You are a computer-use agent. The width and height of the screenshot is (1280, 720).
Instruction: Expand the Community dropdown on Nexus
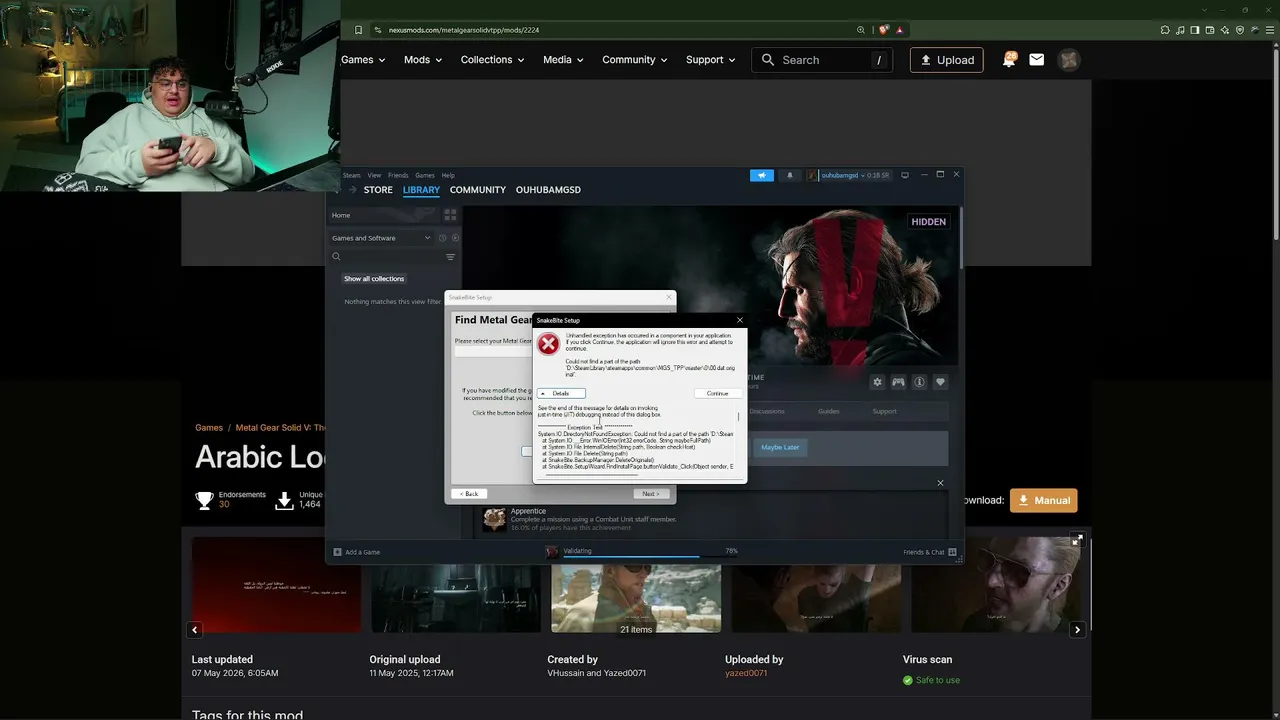(635, 60)
